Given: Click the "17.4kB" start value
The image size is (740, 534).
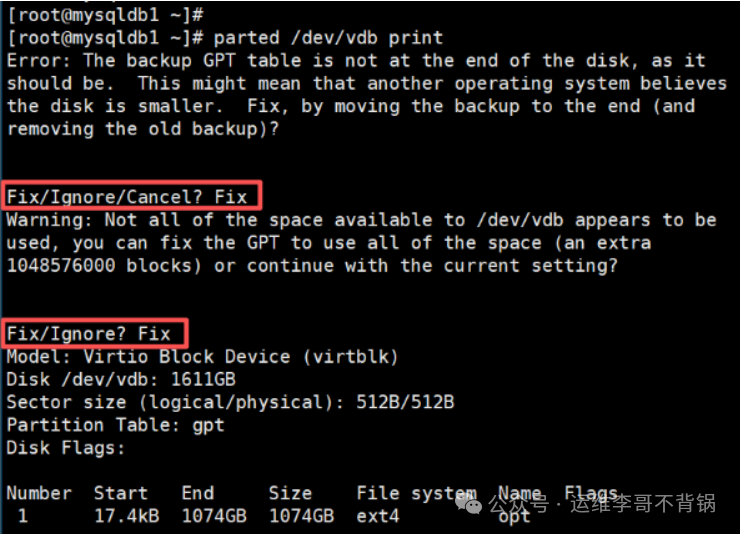Looking at the screenshot, I should (127, 516).
